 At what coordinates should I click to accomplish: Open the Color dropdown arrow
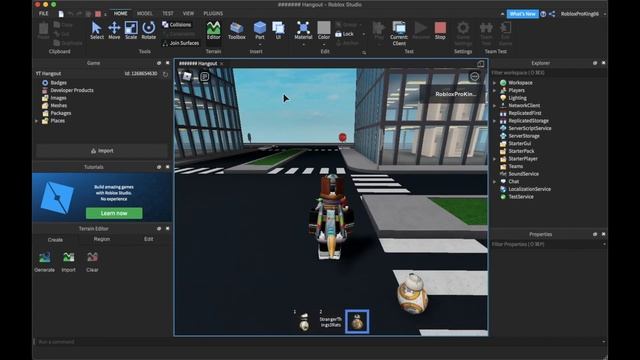(x=324, y=44)
